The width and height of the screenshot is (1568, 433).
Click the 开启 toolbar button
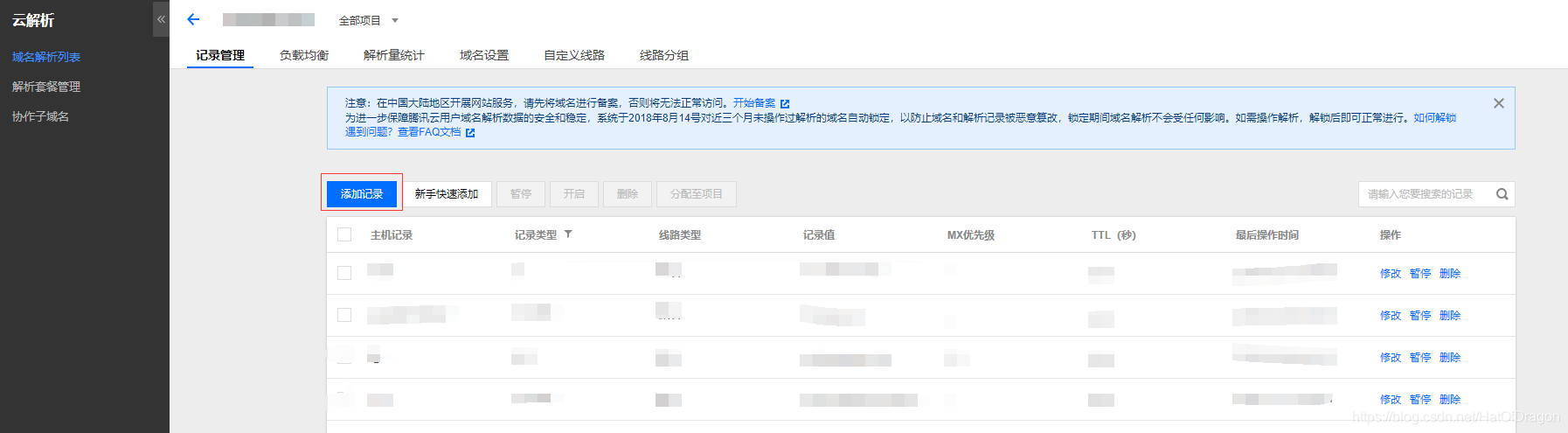(x=574, y=193)
